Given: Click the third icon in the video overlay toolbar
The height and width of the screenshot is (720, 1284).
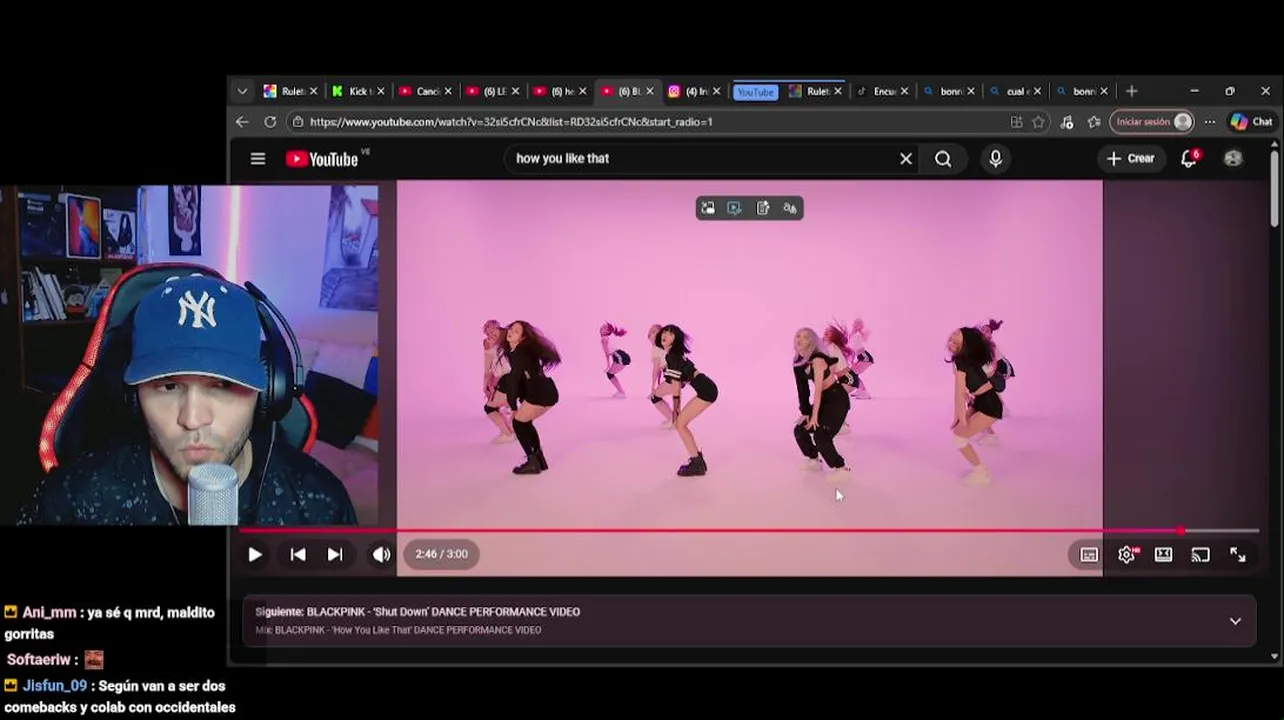Looking at the screenshot, I should click(x=763, y=208).
